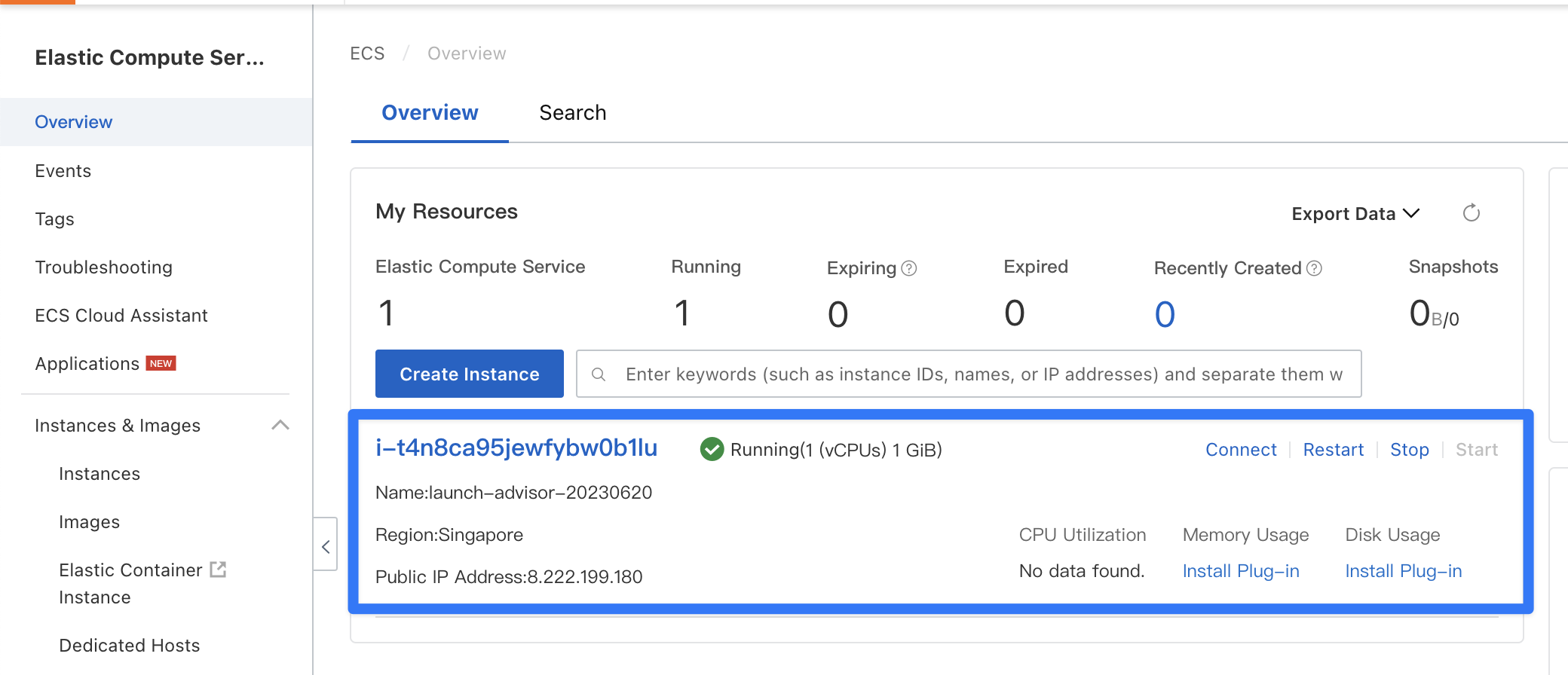The image size is (1568, 675).
Task: Collapse the Instances & Images section
Action: (280, 426)
